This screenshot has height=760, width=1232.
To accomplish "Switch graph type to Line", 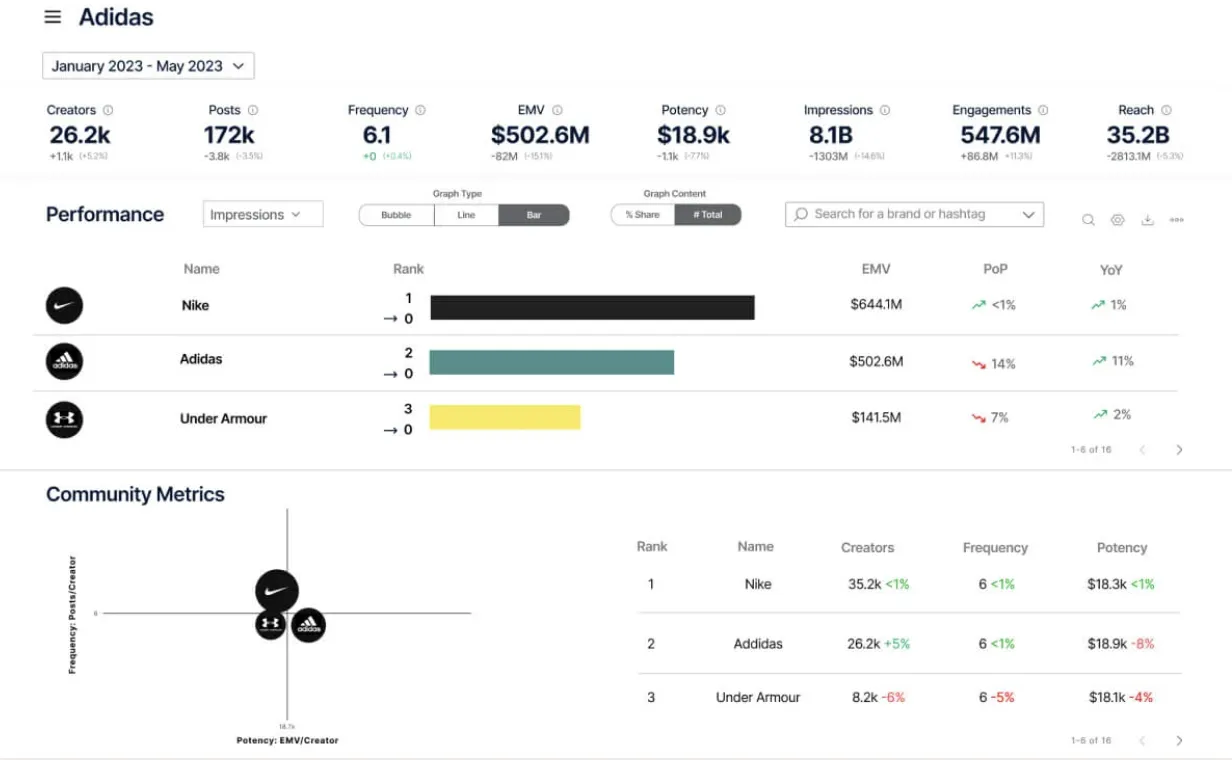I will coord(466,215).
